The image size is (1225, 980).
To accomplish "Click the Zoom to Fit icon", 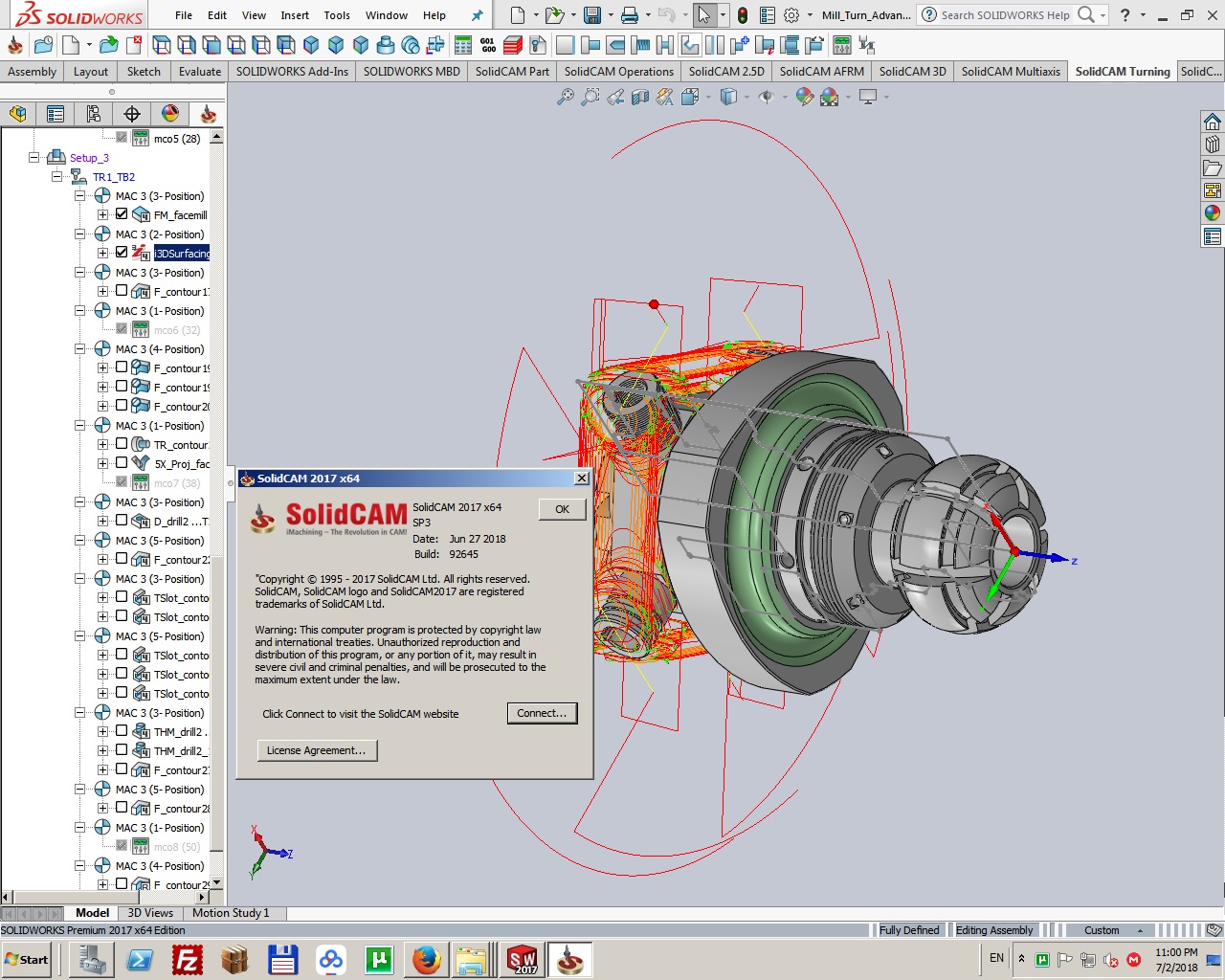I will pos(566,97).
